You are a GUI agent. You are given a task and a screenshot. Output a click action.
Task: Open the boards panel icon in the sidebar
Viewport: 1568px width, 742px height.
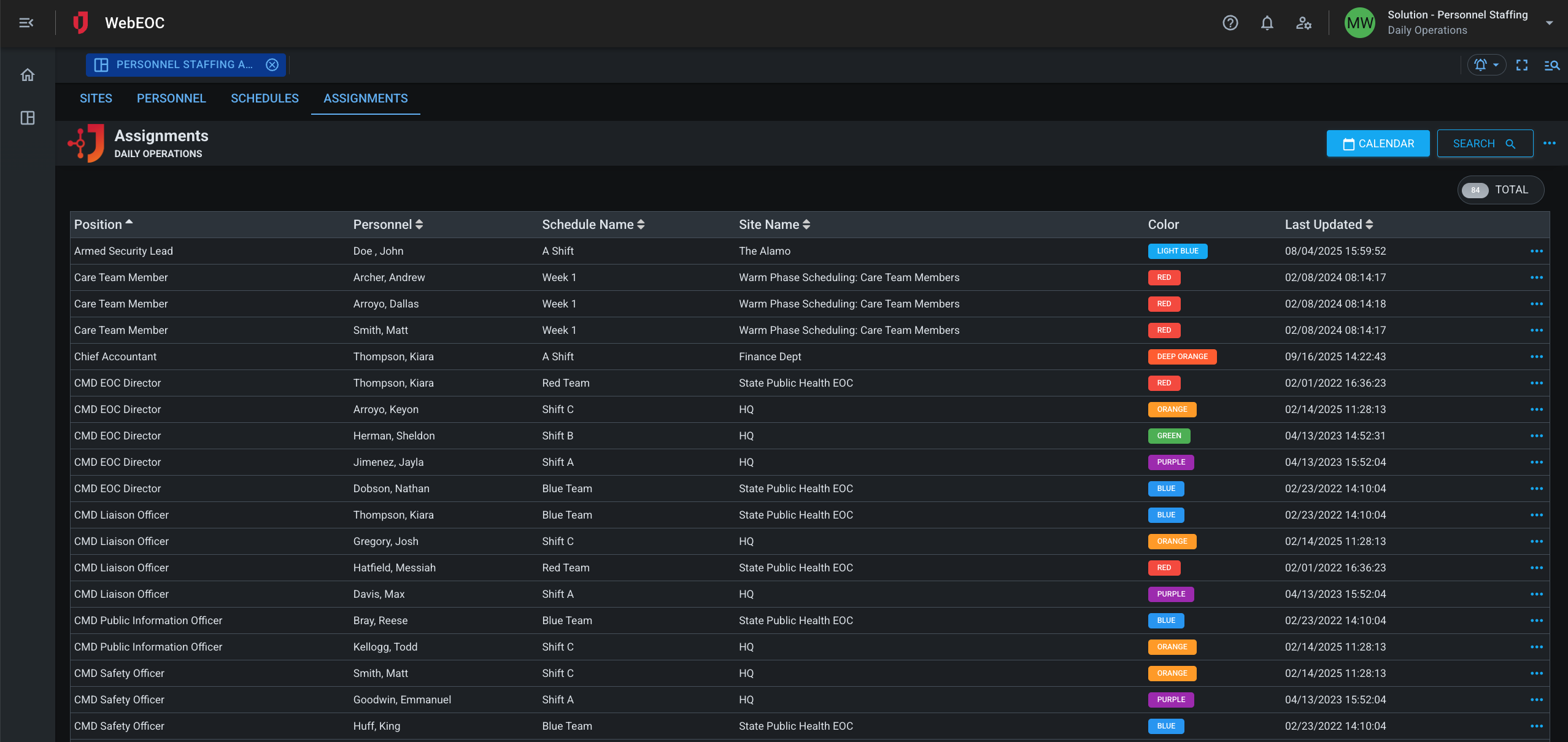coord(27,118)
